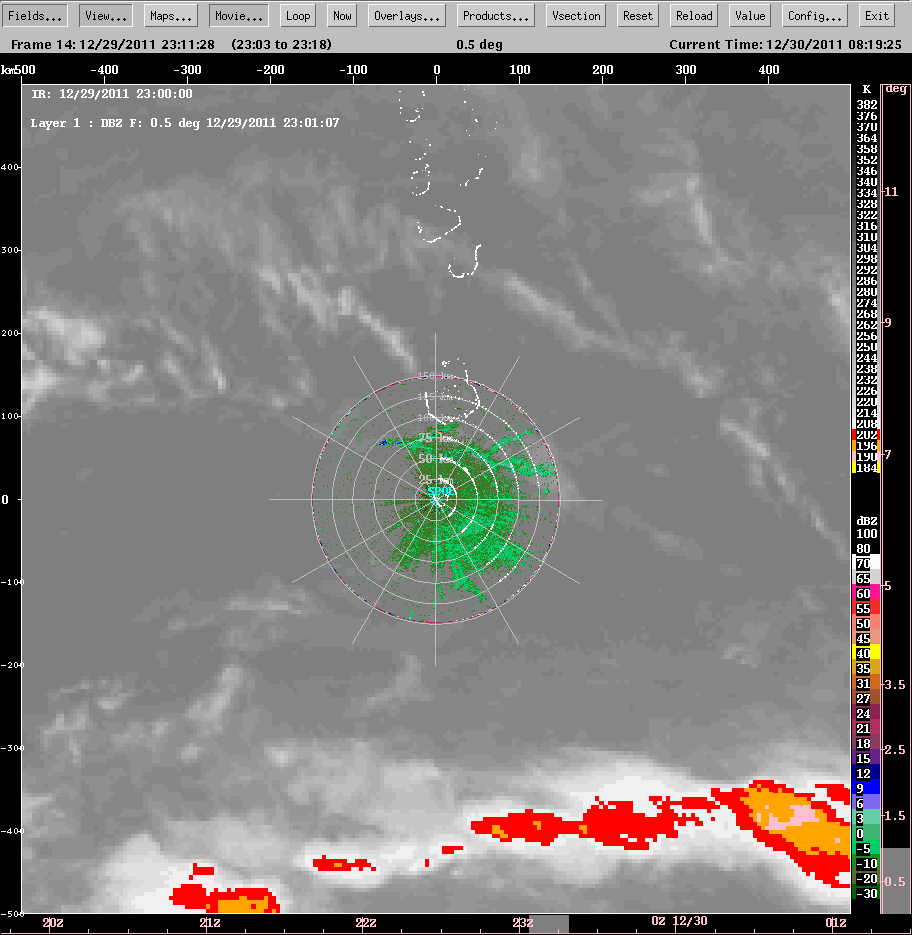Screen dimensions: 912x935
Task: Open the View... options panel
Action: click(105, 16)
